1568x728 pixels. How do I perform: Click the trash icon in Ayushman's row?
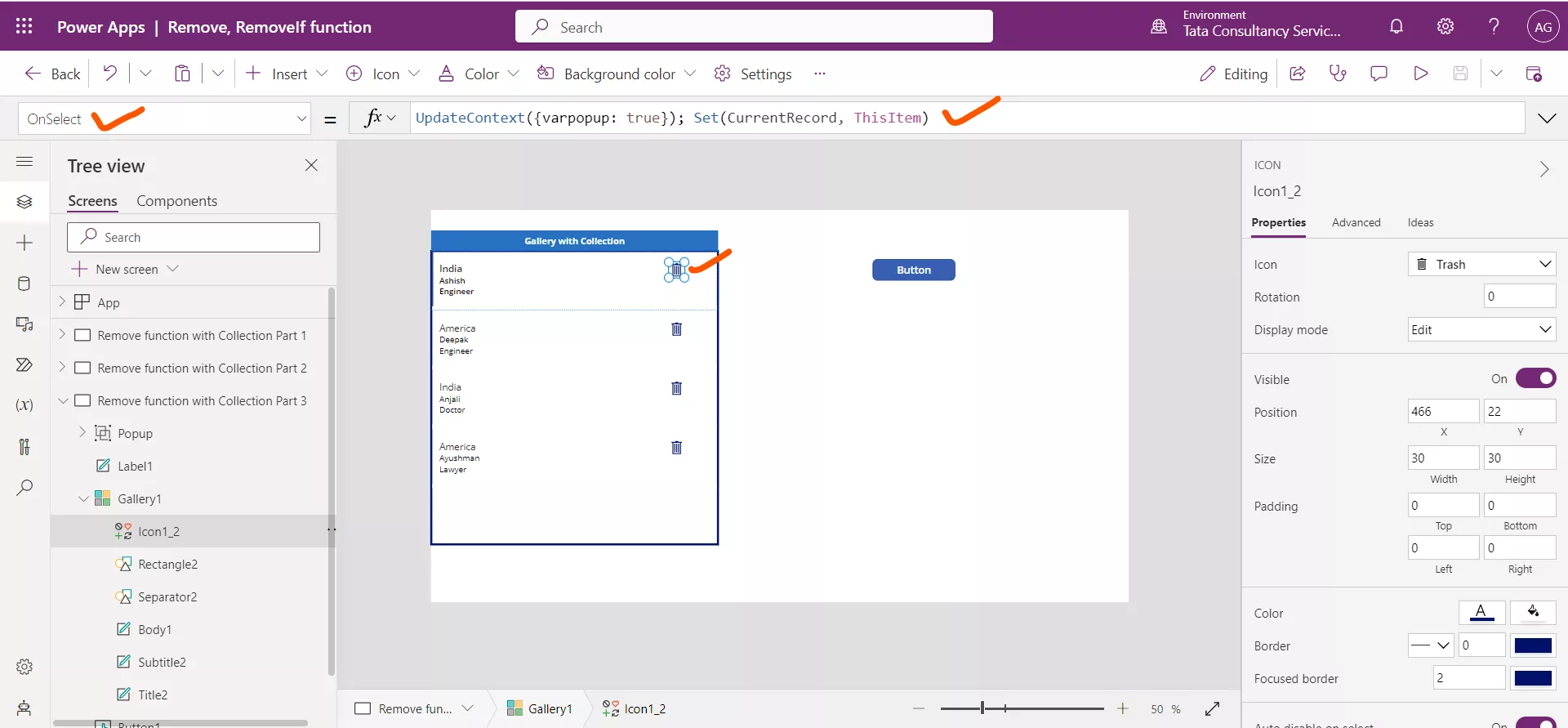(x=676, y=447)
